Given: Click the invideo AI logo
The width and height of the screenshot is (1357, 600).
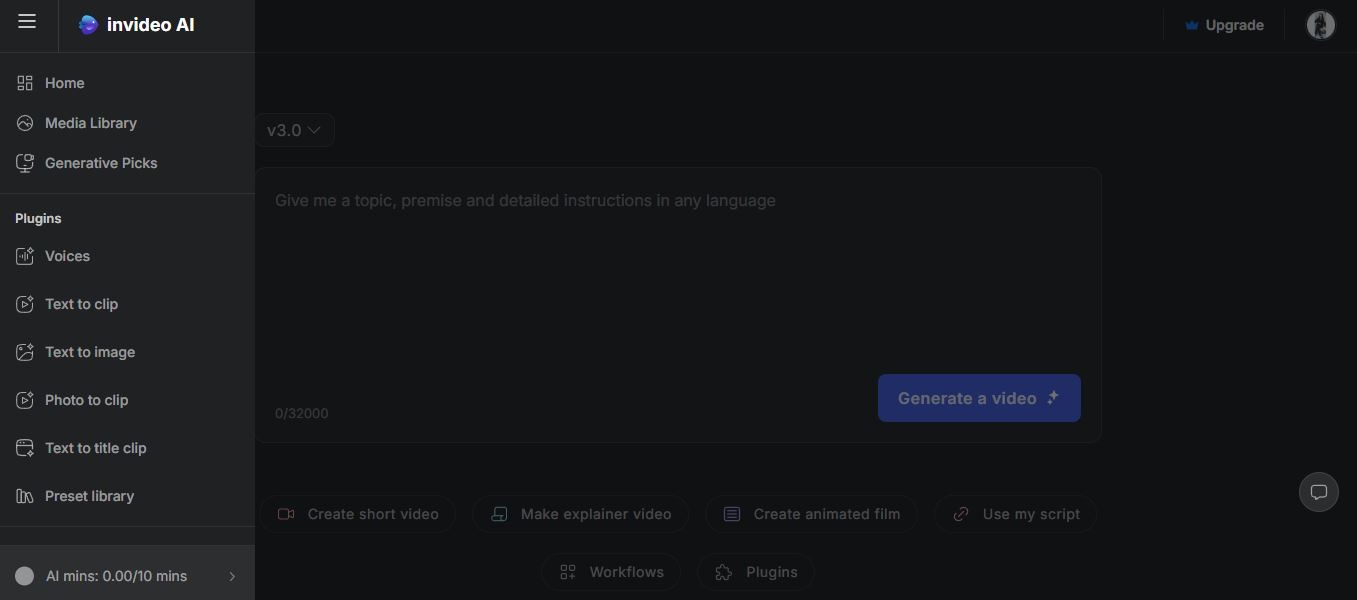Looking at the screenshot, I should pos(137,25).
